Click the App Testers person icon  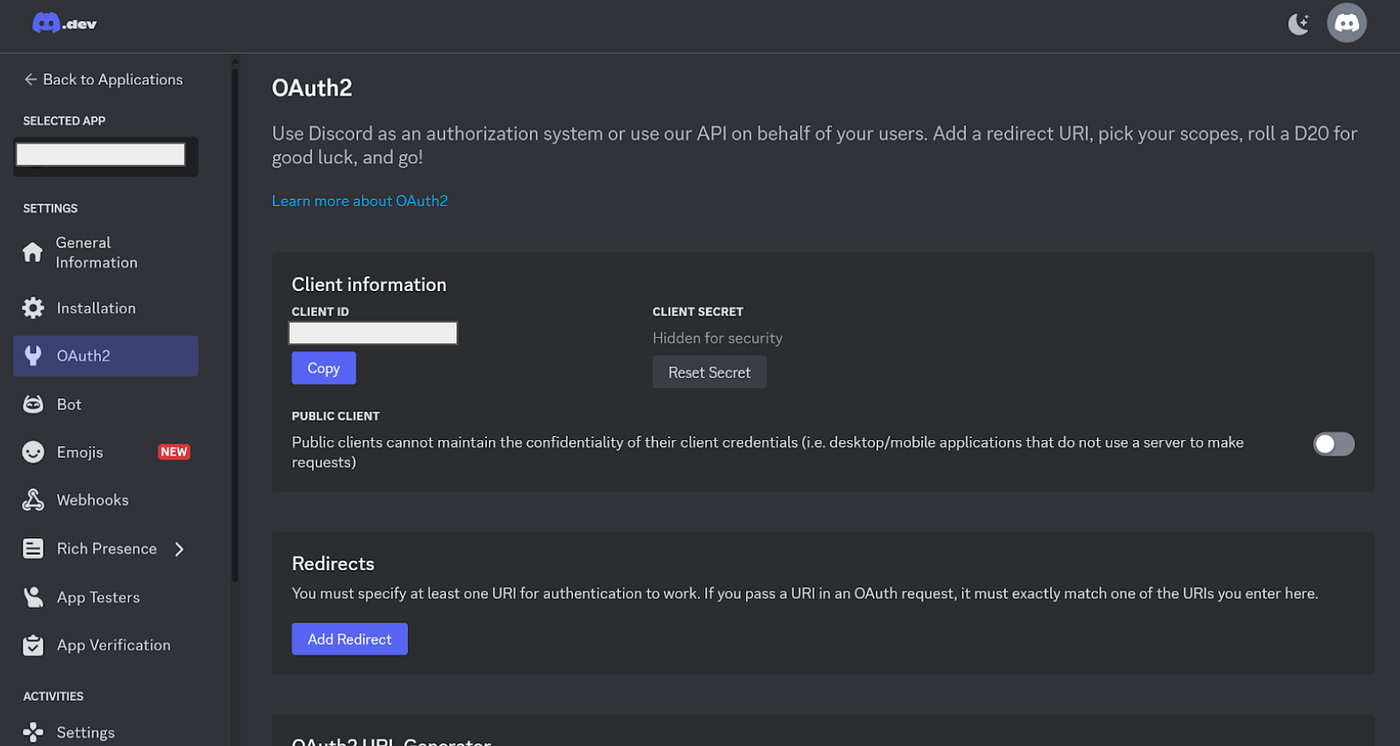pyautogui.click(x=33, y=597)
